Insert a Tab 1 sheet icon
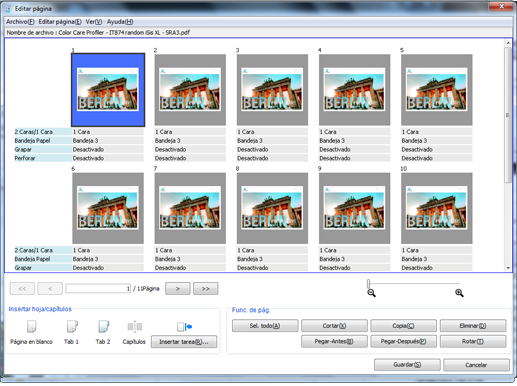The width and height of the screenshot is (517, 386). pyautogui.click(x=72, y=326)
